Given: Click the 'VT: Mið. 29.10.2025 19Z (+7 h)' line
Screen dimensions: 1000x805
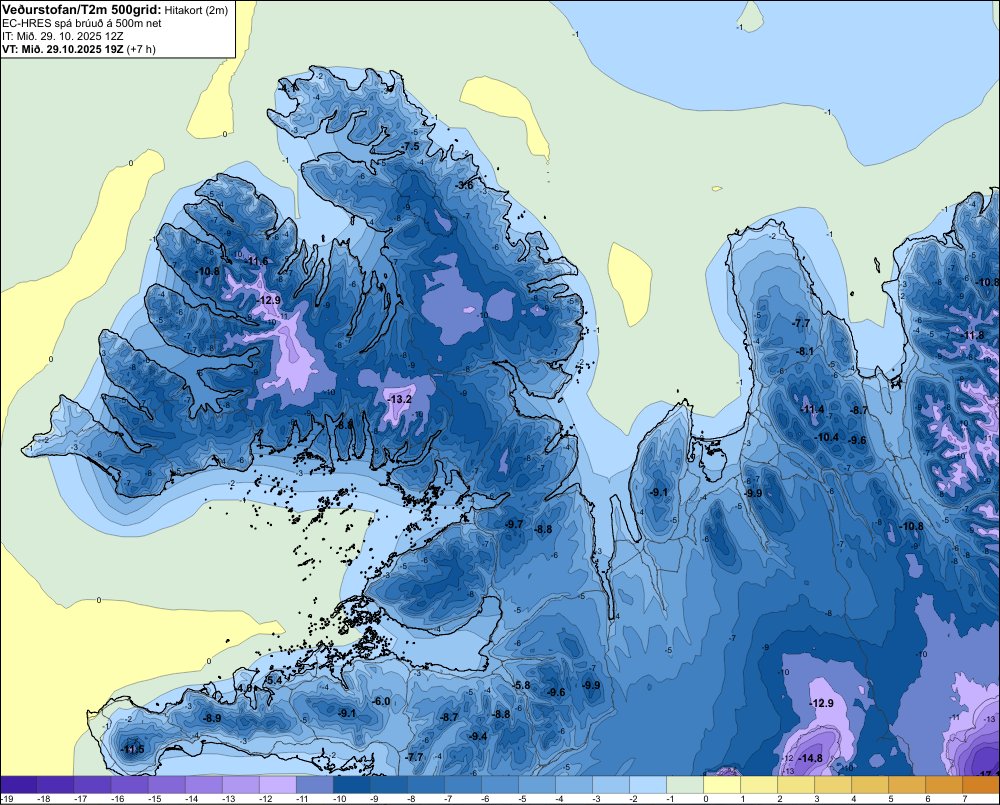Looking at the screenshot, I should click(78, 49).
